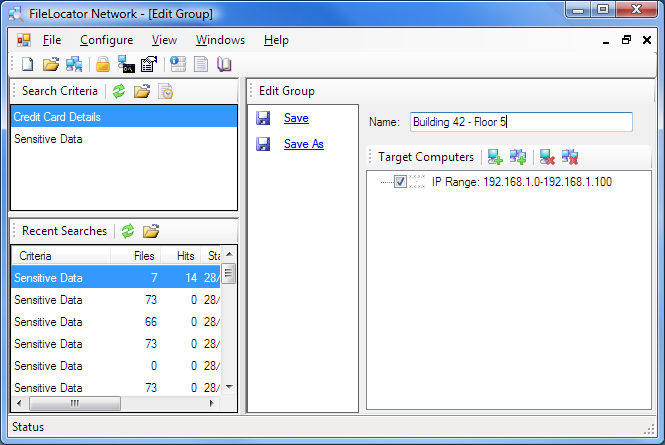Screen dimensions: 665x445
Task: Click the horizontal scroll right arrow
Action: pyautogui.click(x=211, y=403)
